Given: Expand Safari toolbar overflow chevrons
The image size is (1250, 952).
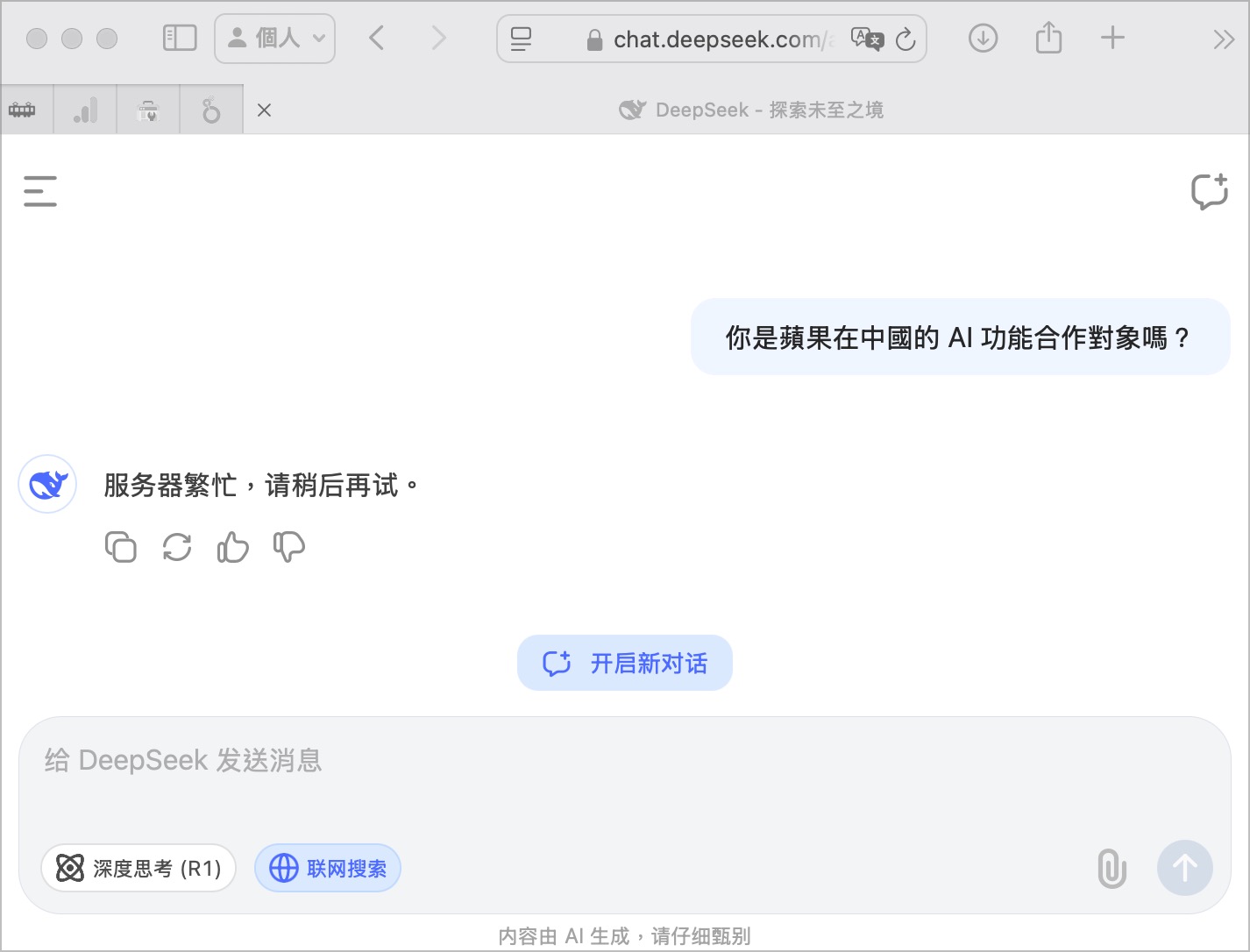Looking at the screenshot, I should [1224, 39].
